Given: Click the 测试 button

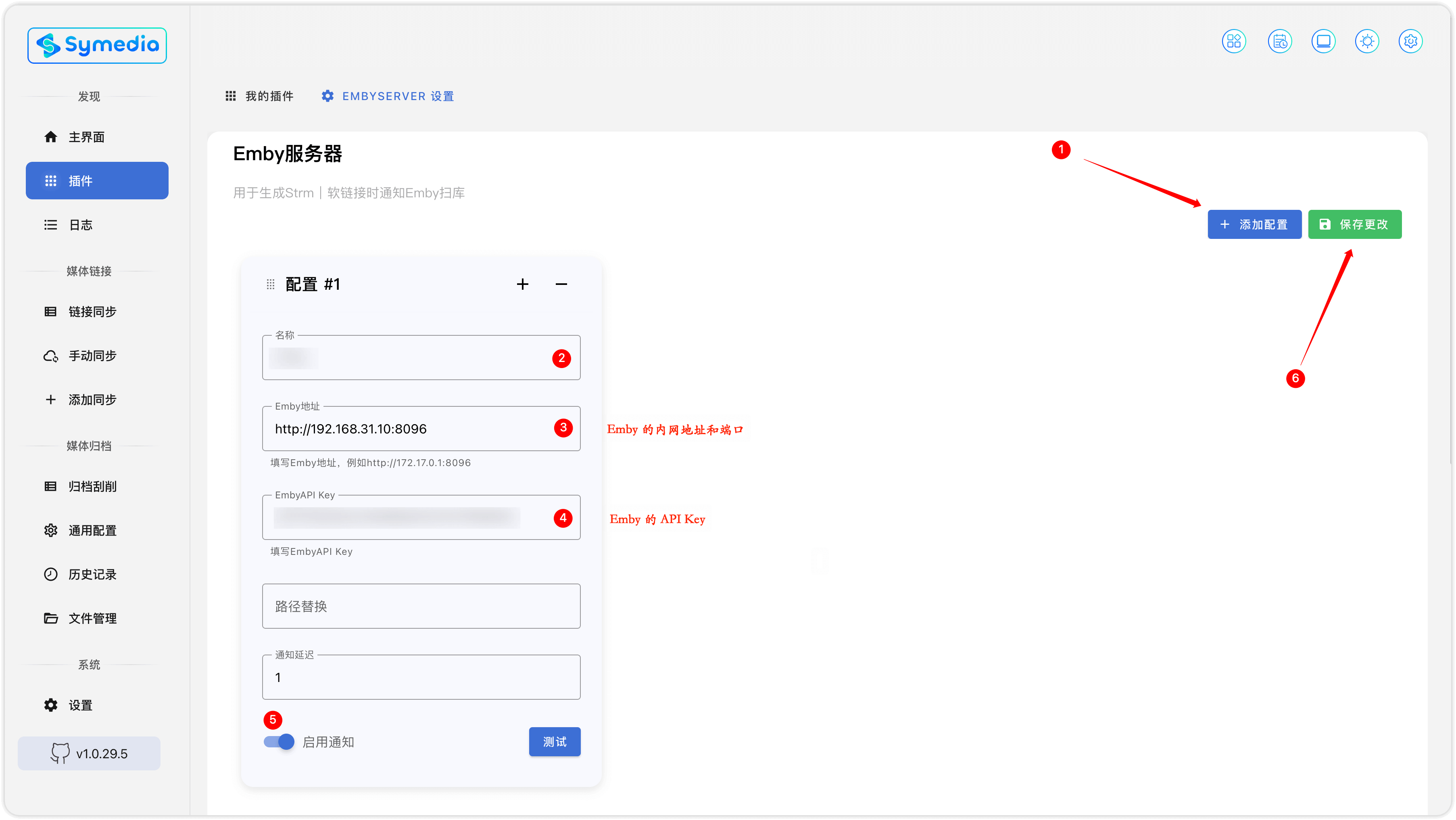Looking at the screenshot, I should coord(555,742).
